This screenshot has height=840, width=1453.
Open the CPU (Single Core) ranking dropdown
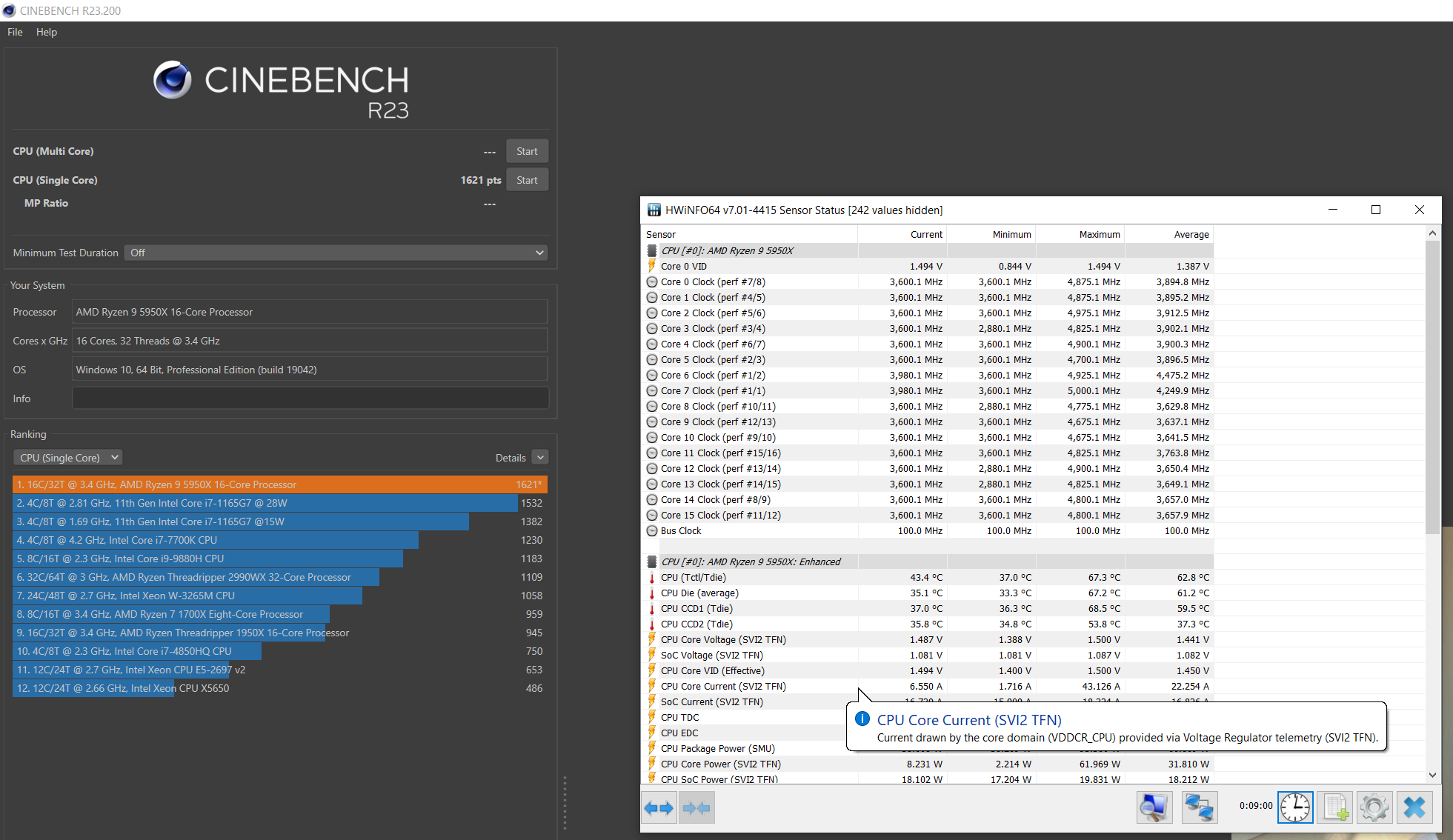67,458
